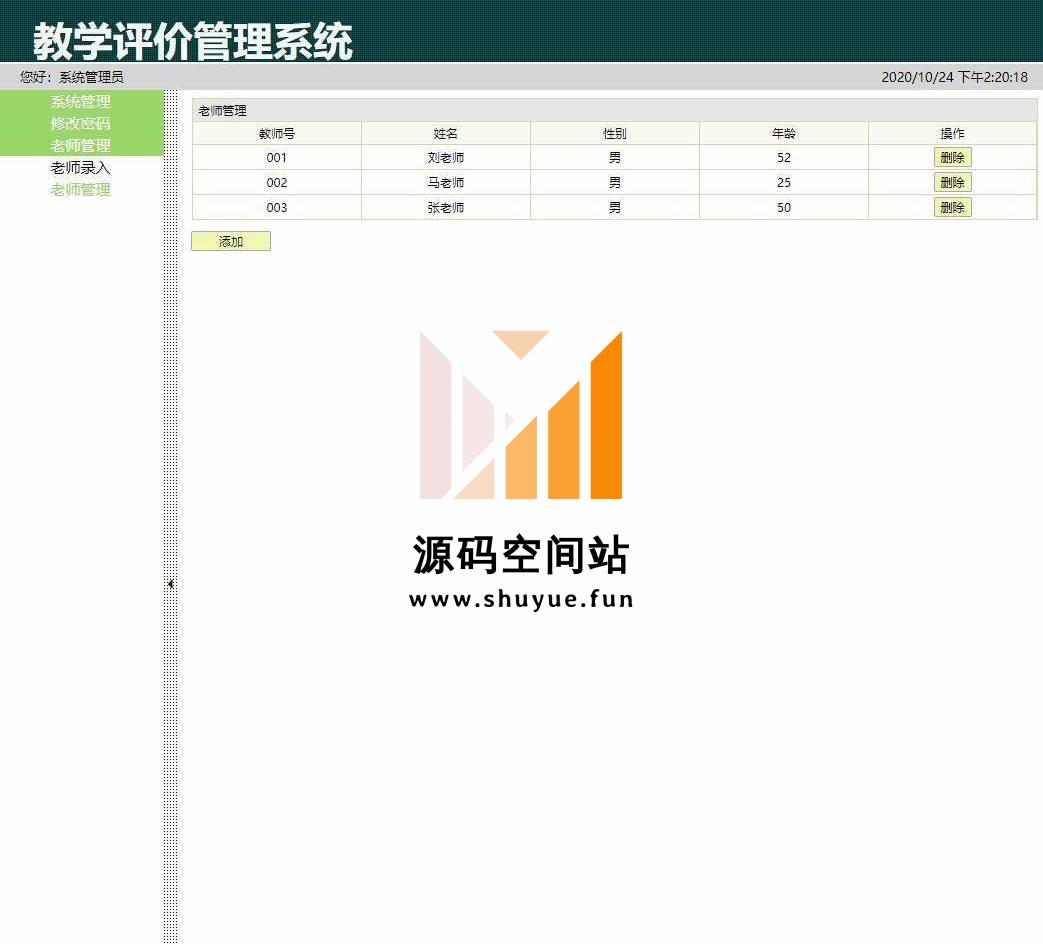The width and height of the screenshot is (1043, 944).
Task: Click age value 50
Action: tap(784, 208)
